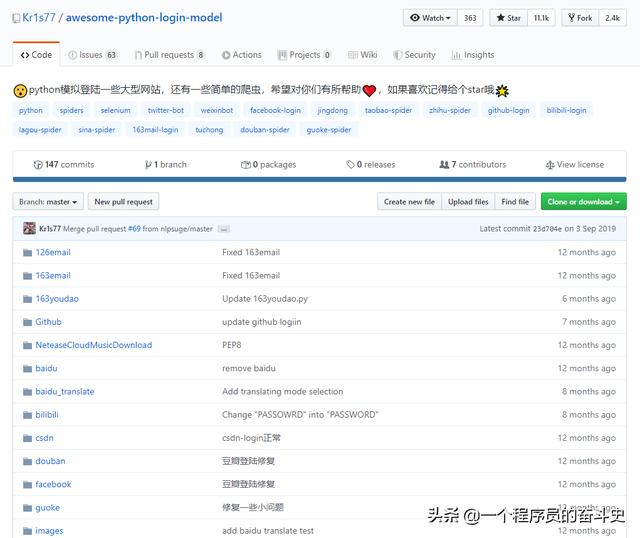View the 7 contributors
640x538 pixels.
click(473, 165)
